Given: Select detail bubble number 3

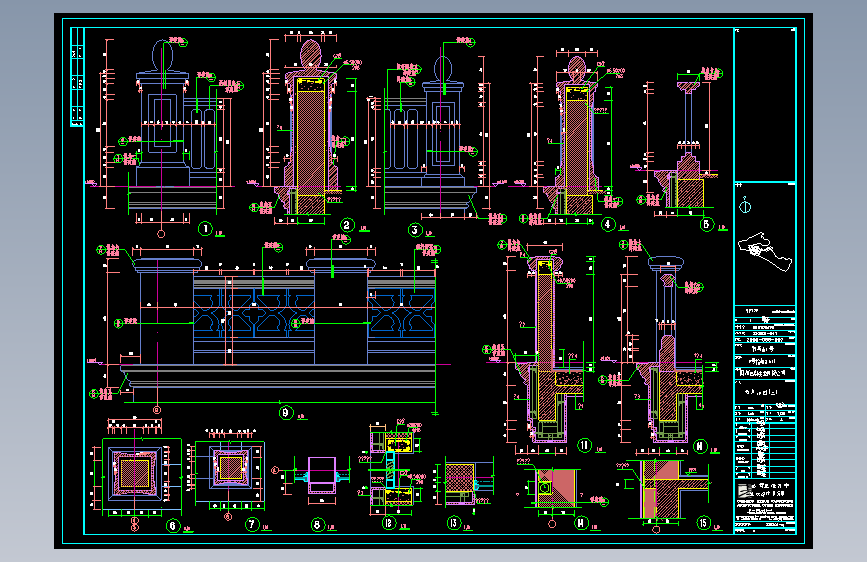Looking at the screenshot, I should coord(415,230).
